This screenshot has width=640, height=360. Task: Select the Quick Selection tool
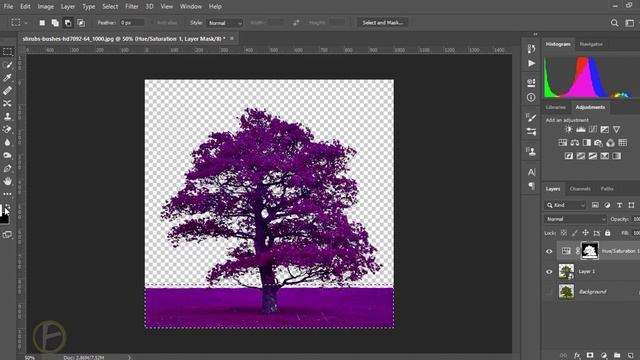pos(7,65)
